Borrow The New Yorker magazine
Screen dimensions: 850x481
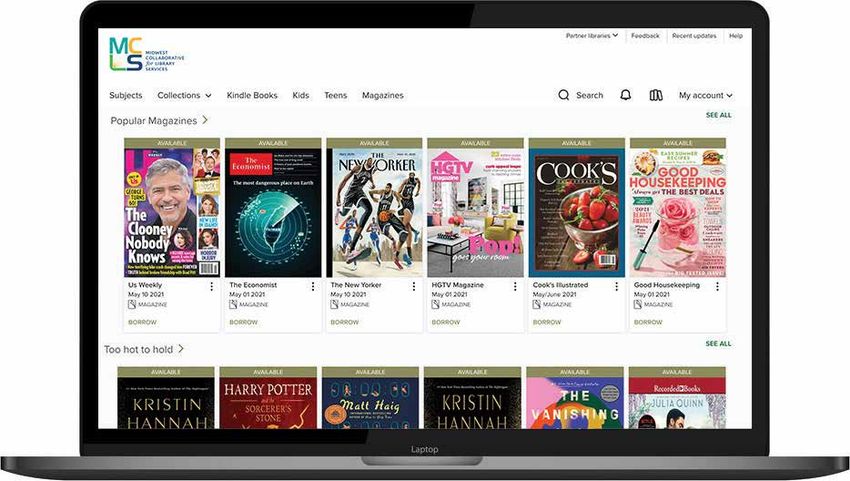345,322
